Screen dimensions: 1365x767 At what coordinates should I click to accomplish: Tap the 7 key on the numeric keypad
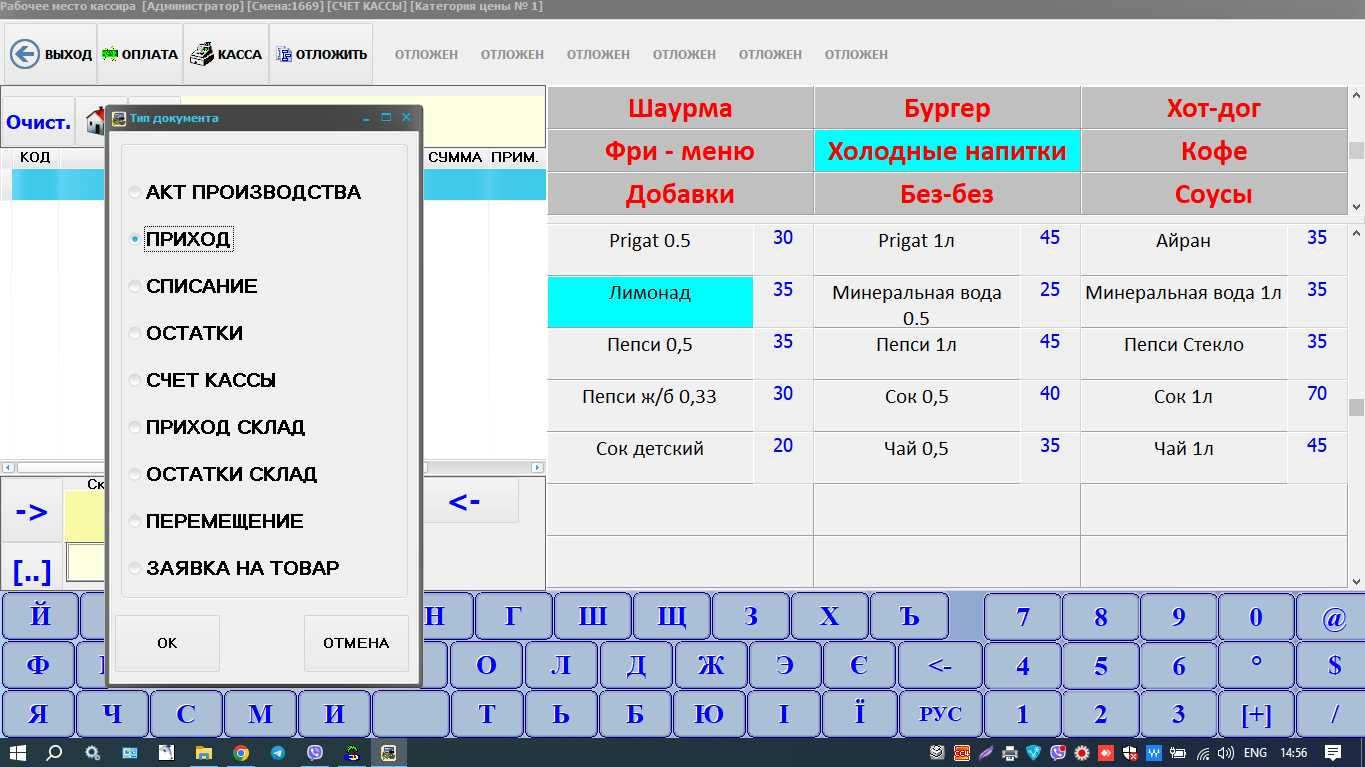[x=1022, y=617]
